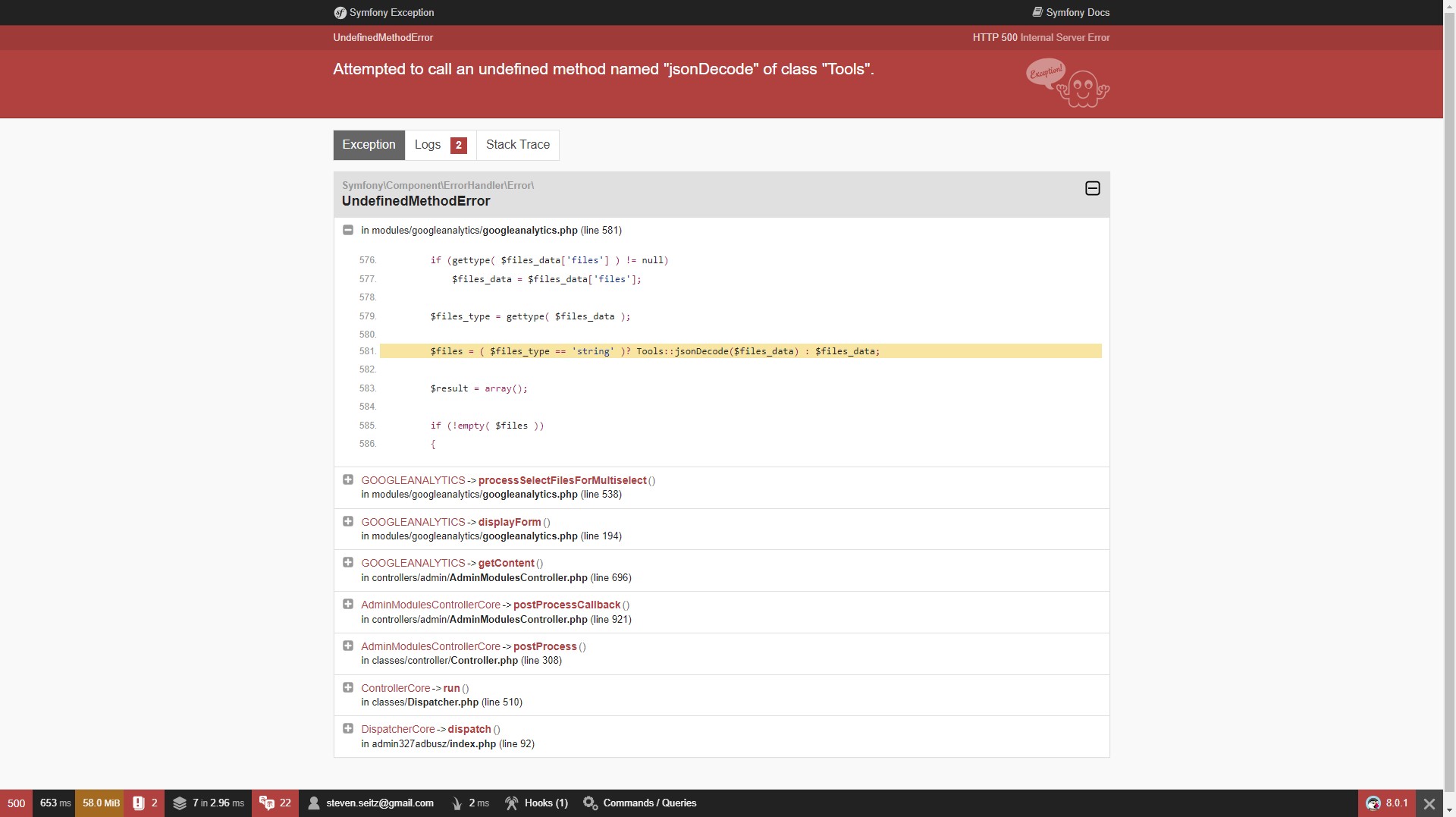Expand the getContent trace frame

click(348, 562)
